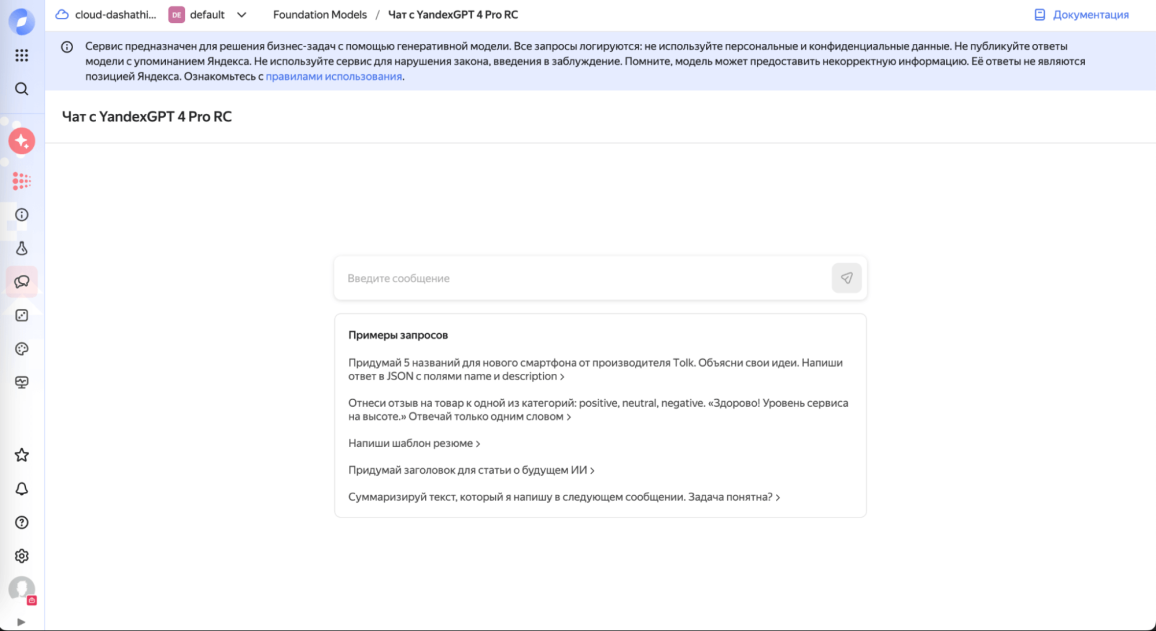Click the Yandex Cloud logo icon

pos(21,22)
